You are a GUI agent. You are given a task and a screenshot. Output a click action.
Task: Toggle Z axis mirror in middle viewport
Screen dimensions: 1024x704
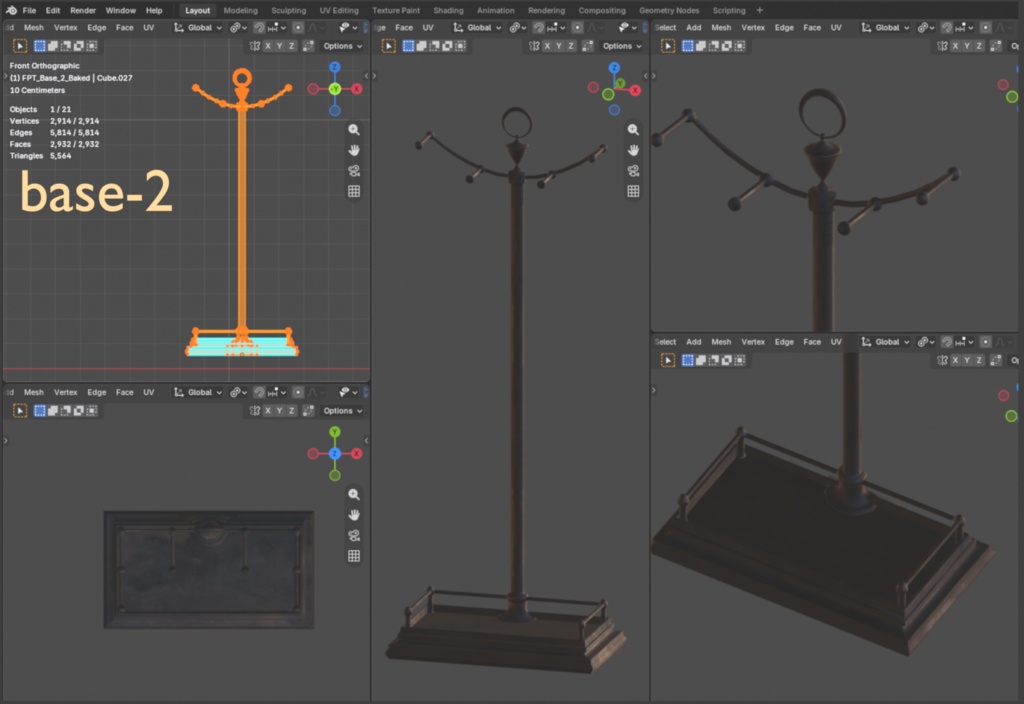(571, 46)
